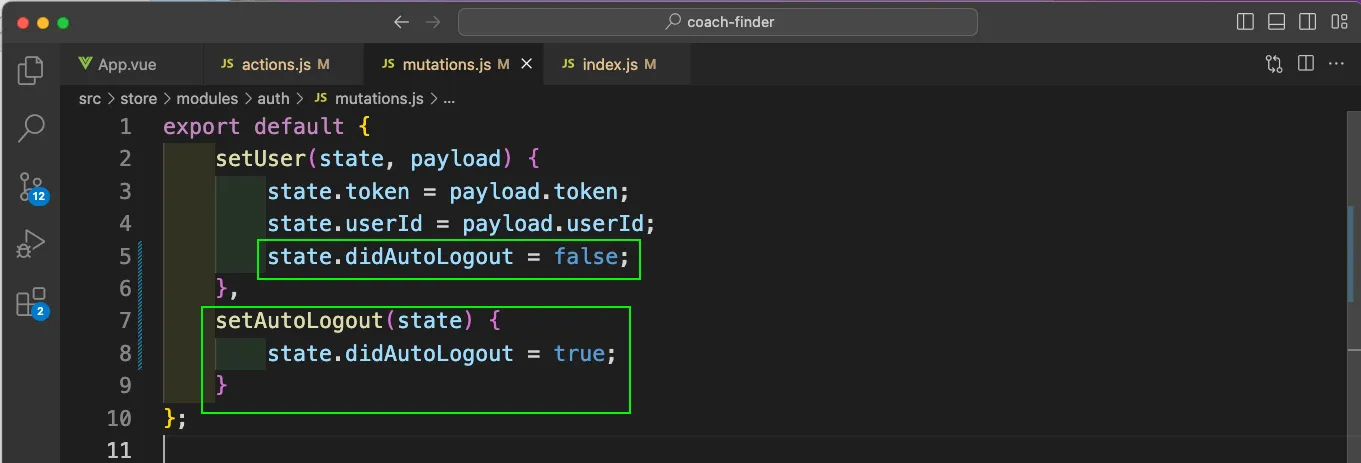Viewport: 1361px width, 463px height.
Task: Click the 'false' value on line 5
Action: (586, 257)
